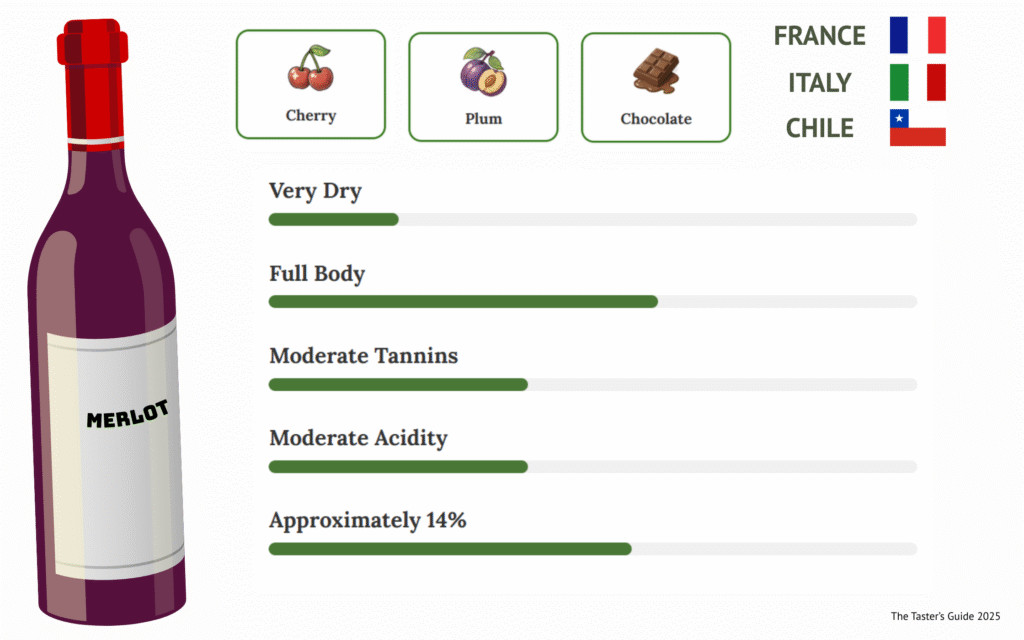Click the Italy flag icon
The height and width of the screenshot is (640, 1024).
[x=917, y=82]
